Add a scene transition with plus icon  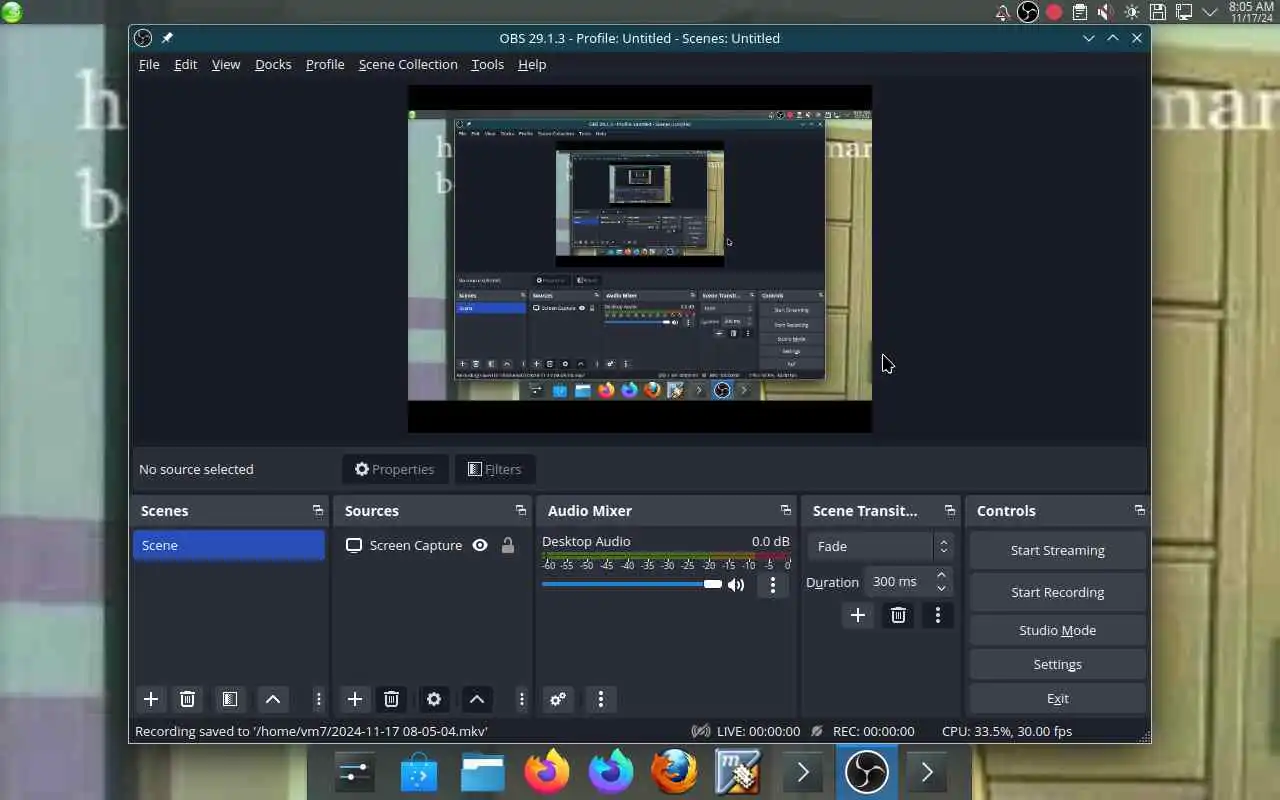pos(857,615)
